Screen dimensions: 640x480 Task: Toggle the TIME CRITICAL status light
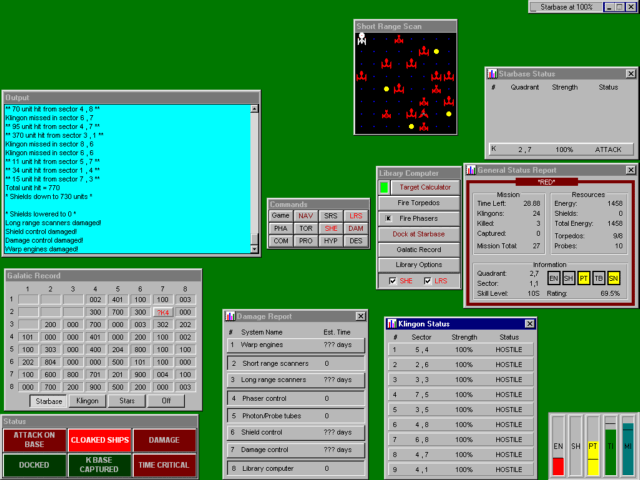(x=164, y=464)
